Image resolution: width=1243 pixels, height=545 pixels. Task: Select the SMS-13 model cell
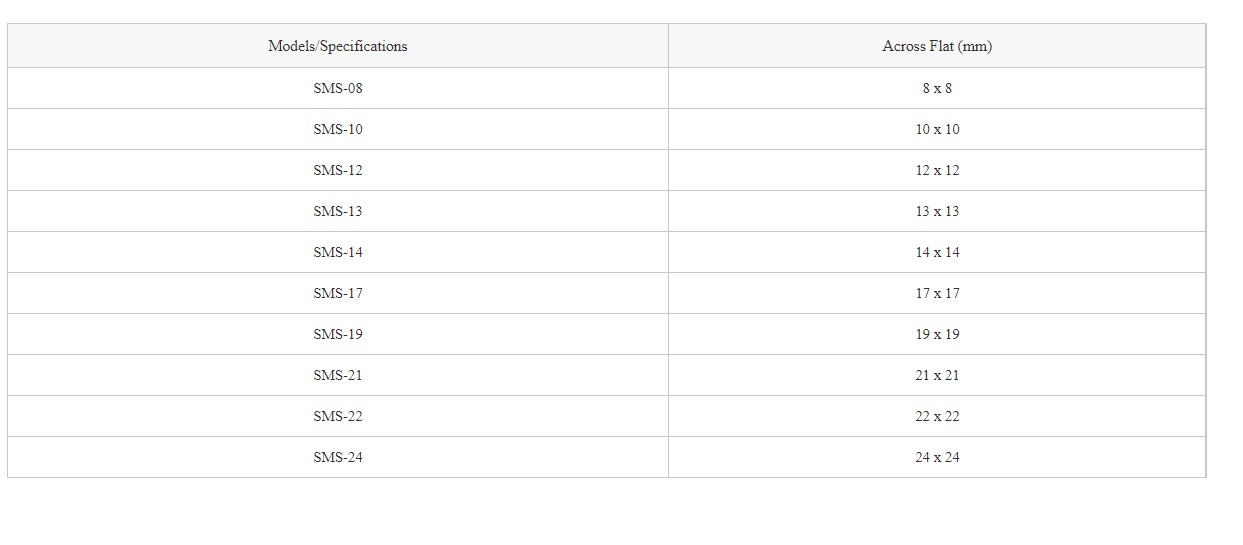pyautogui.click(x=338, y=211)
